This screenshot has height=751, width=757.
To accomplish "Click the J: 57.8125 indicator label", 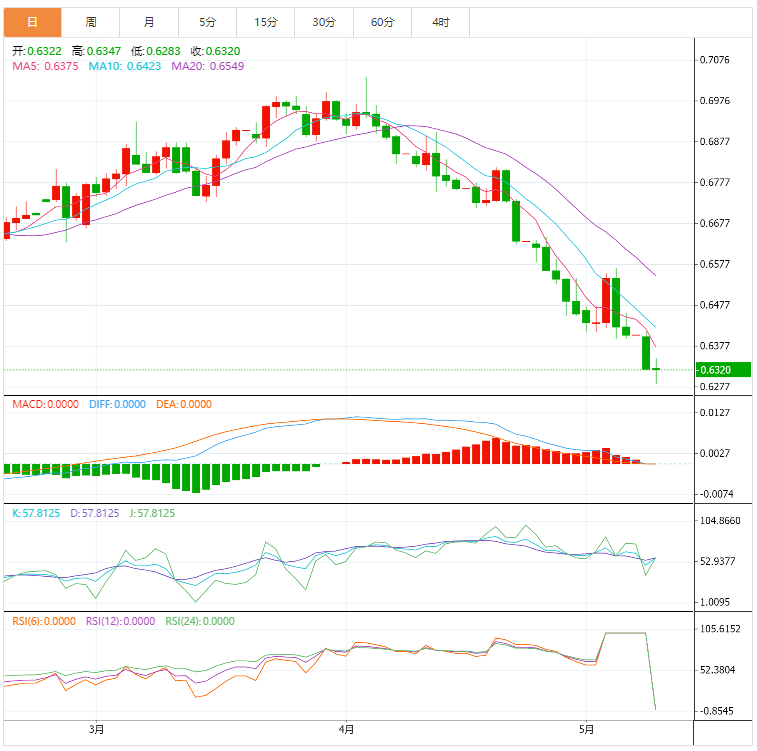I will click(x=152, y=513).
